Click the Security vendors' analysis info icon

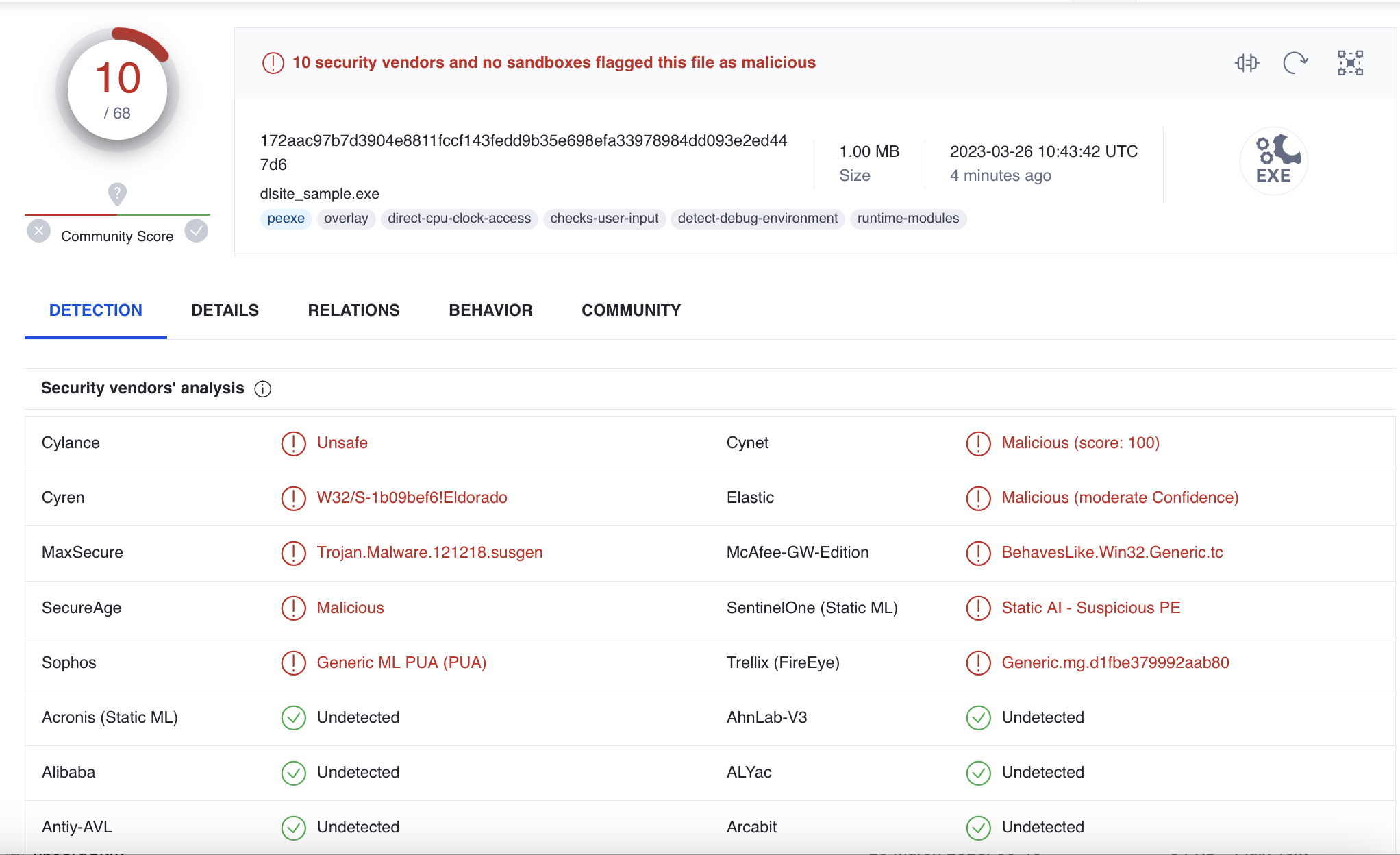point(263,389)
